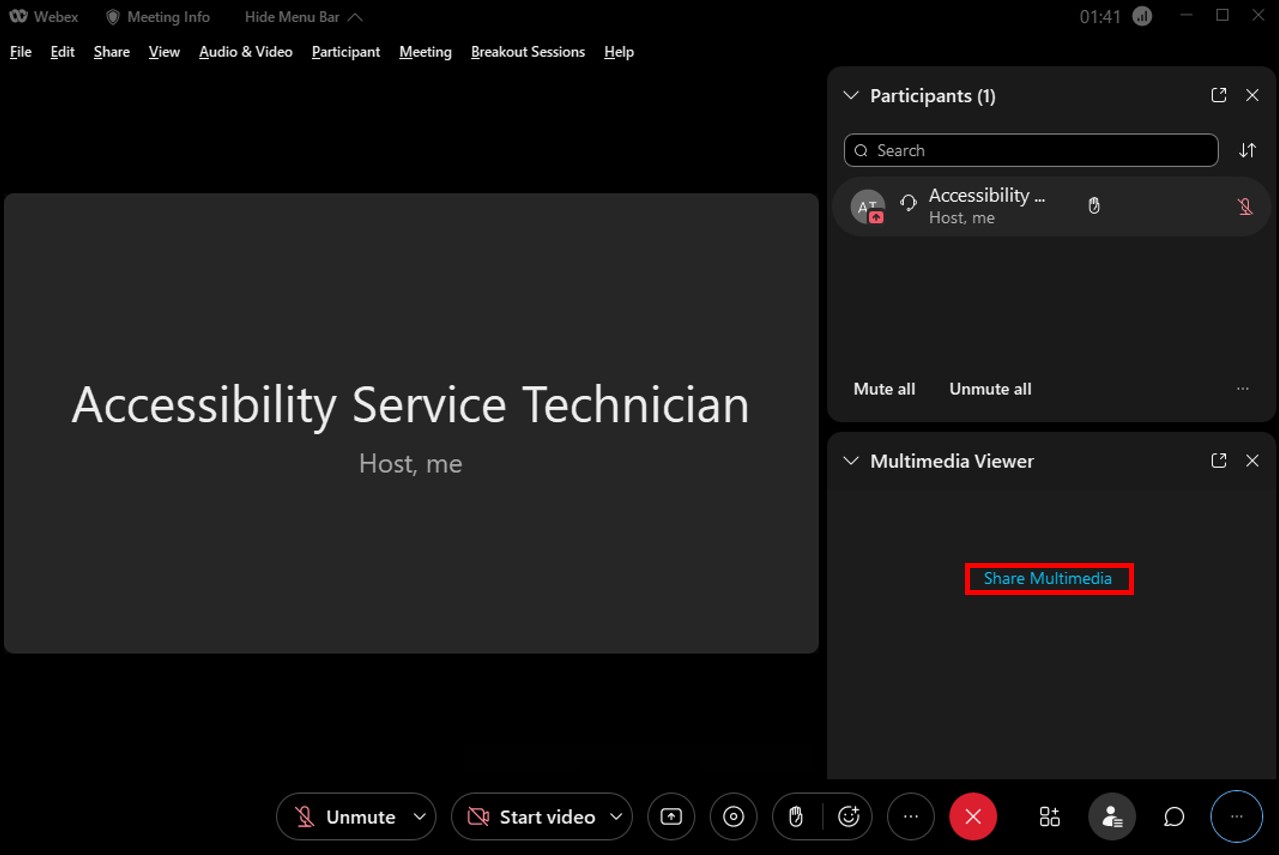Open the video options dropdown next to Start video
The width and height of the screenshot is (1279, 855).
coord(617,816)
